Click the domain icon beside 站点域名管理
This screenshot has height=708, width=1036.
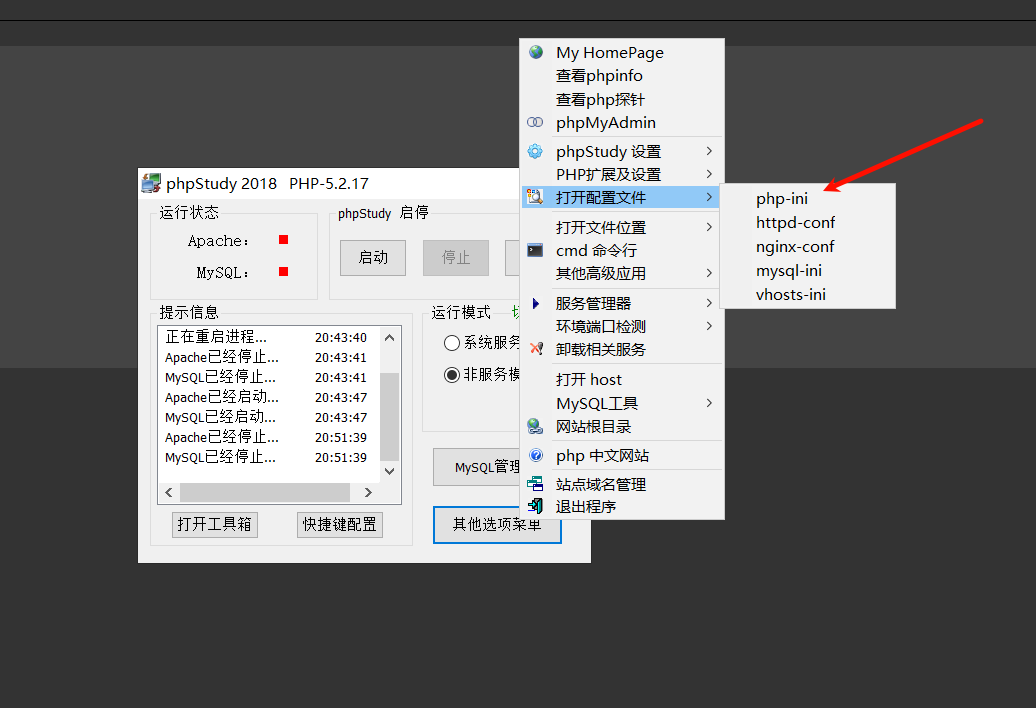[535, 483]
